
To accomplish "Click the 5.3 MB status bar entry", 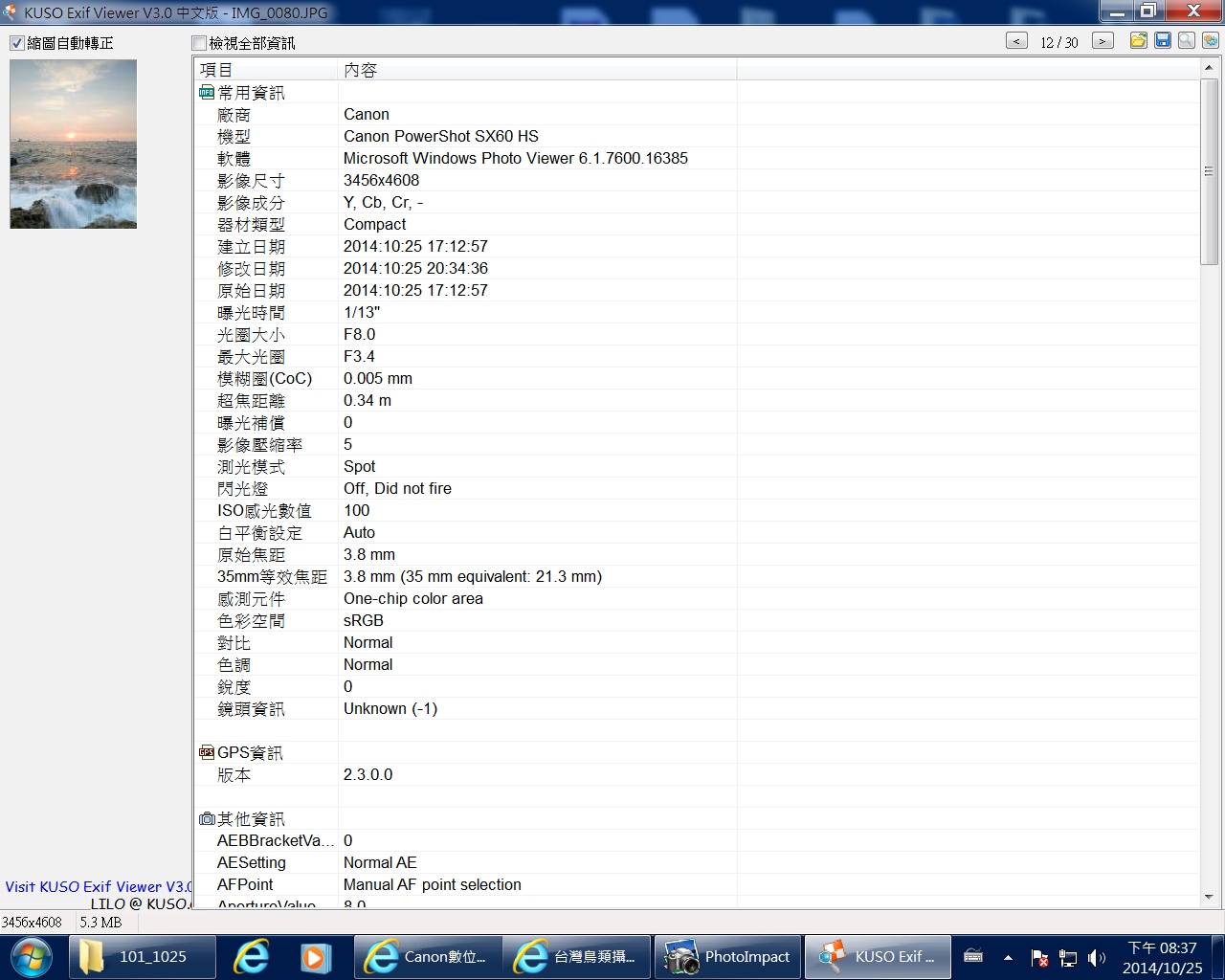I will 100,923.
